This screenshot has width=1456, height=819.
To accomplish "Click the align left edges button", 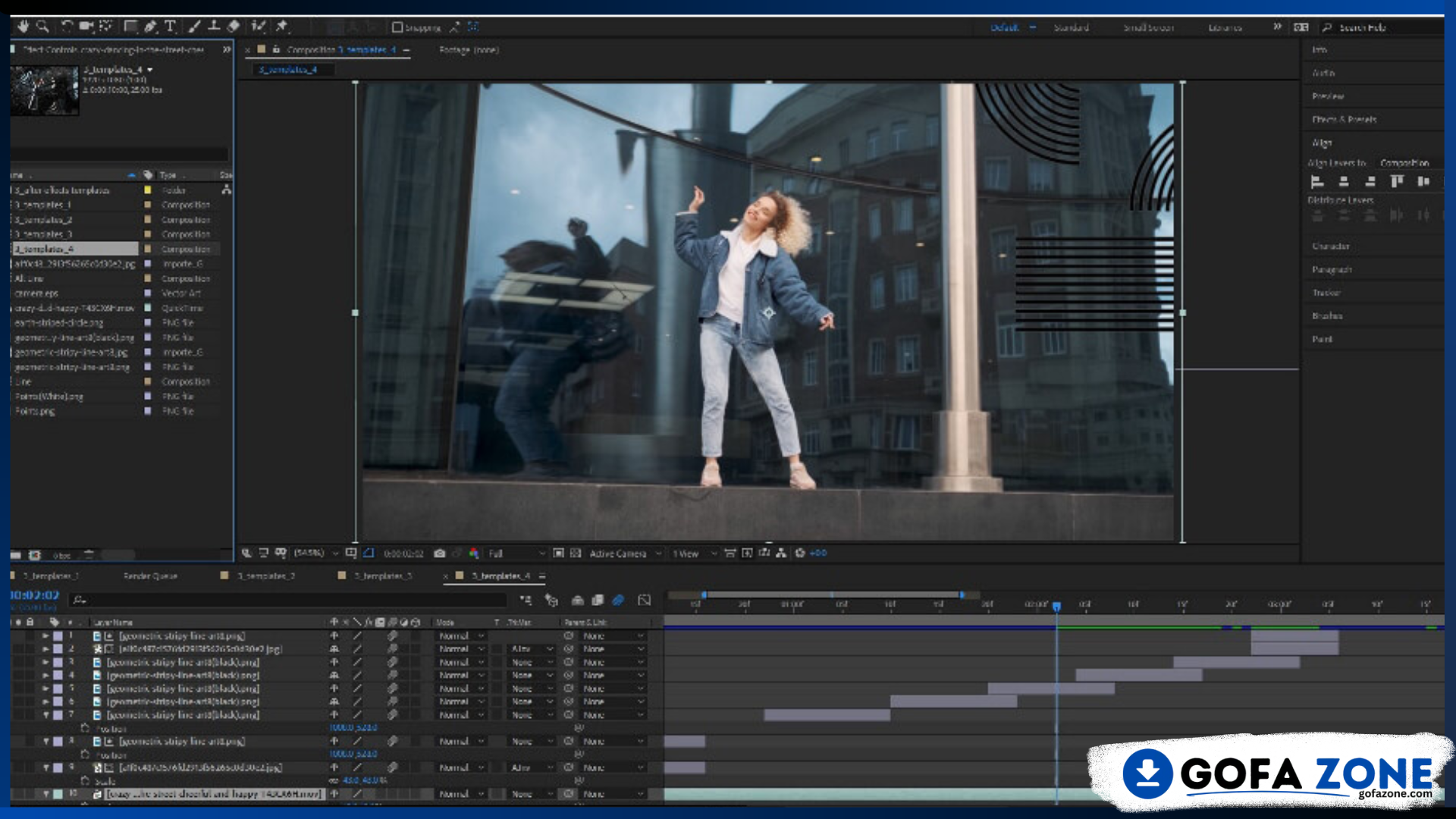I will [x=1317, y=181].
